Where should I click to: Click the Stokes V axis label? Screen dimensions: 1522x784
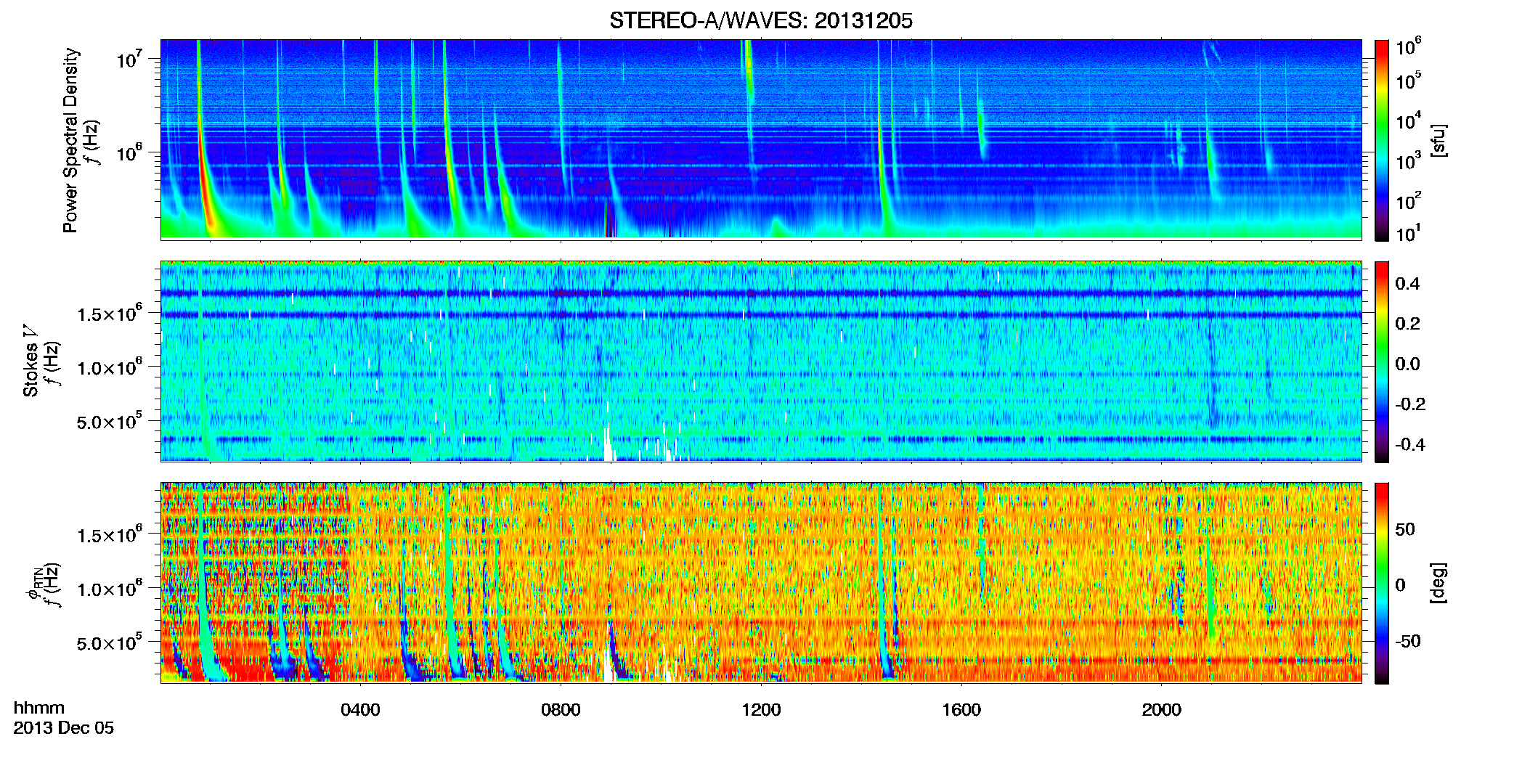pyautogui.click(x=30, y=361)
